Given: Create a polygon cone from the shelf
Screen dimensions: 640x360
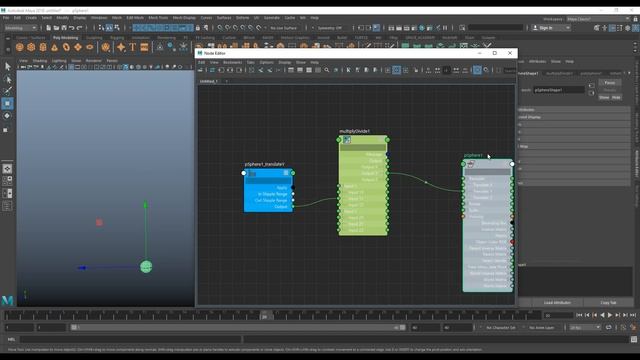Looking at the screenshot, I should point(54,47).
